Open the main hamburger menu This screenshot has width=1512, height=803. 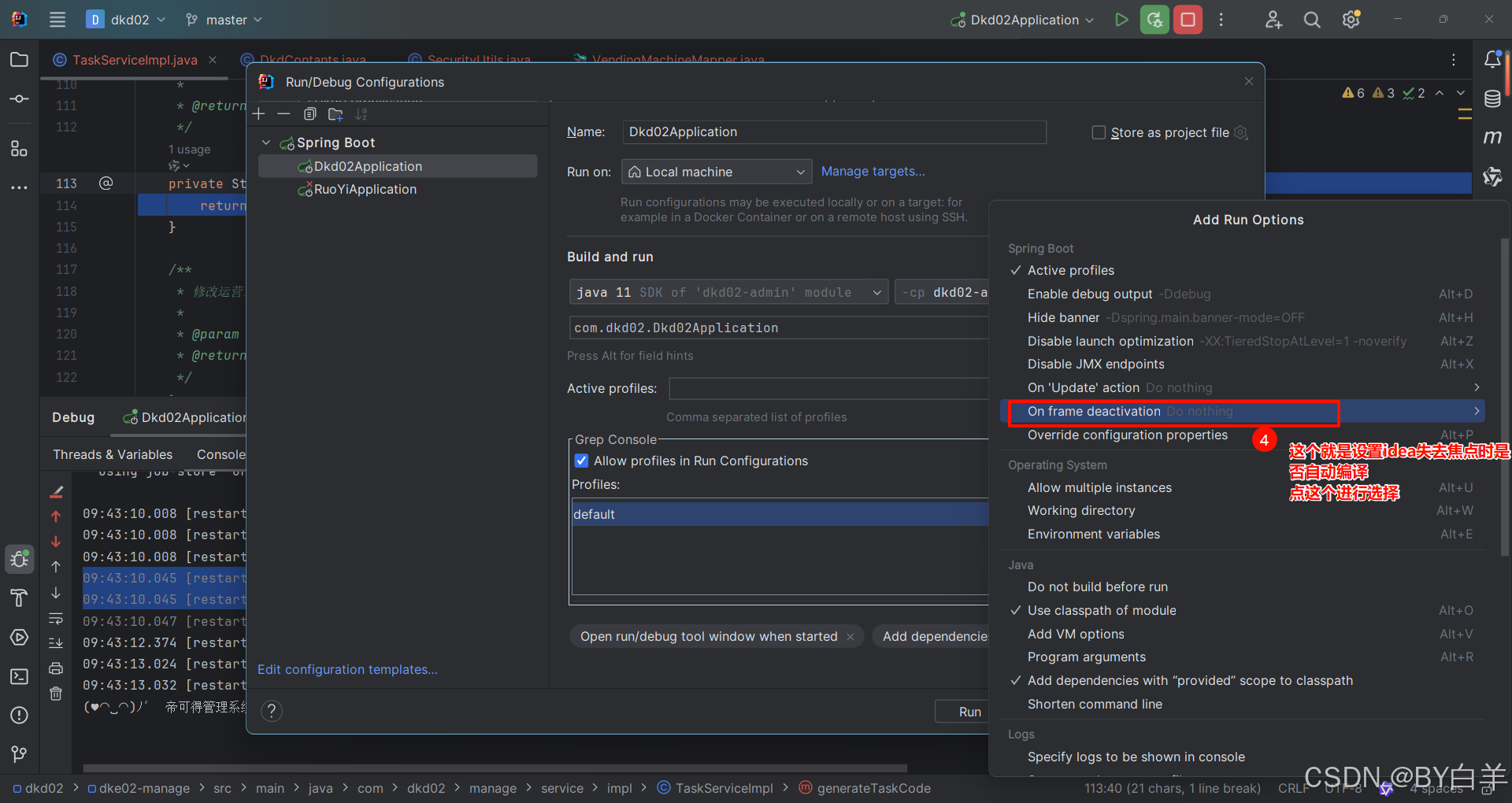coord(57,20)
